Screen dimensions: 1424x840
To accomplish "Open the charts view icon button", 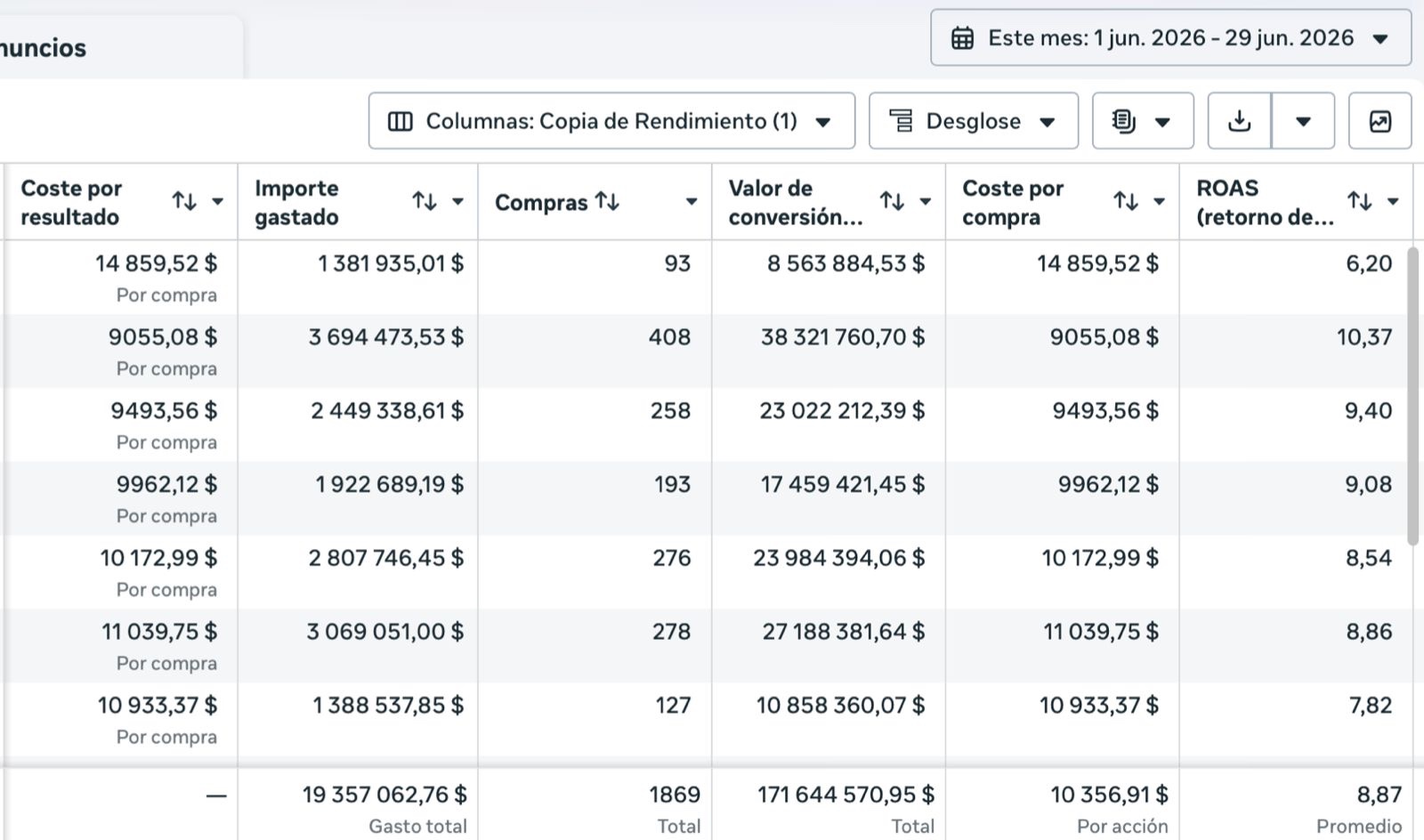I will (x=1379, y=121).
